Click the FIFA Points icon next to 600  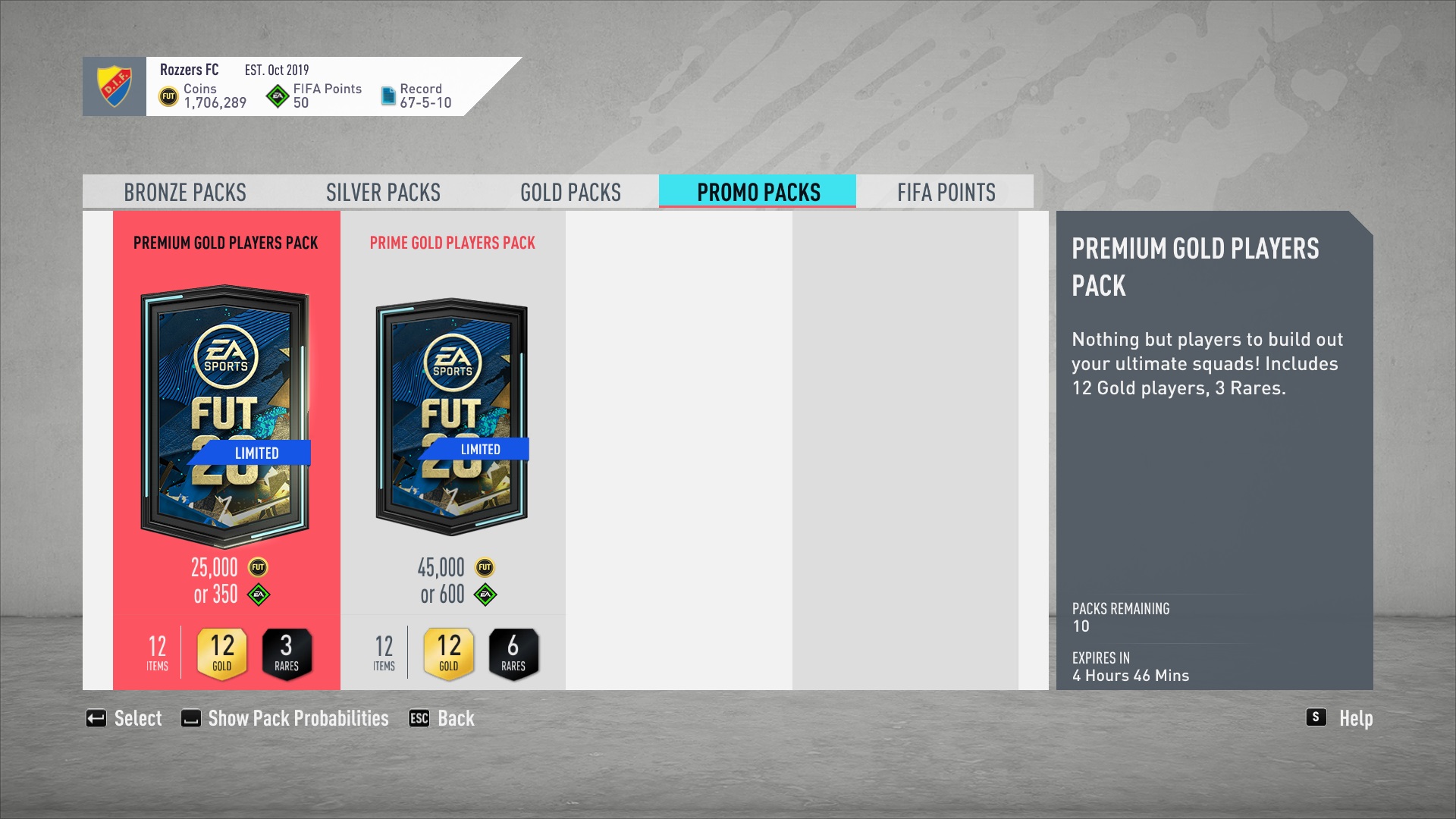point(485,595)
